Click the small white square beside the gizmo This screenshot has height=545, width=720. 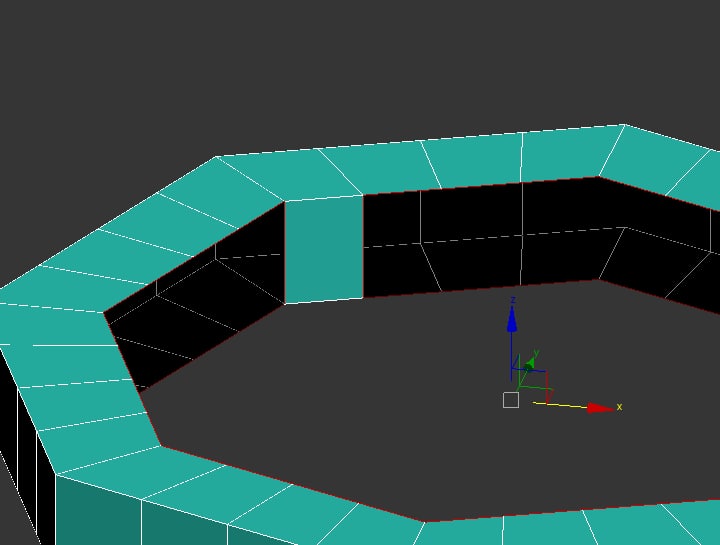(511, 400)
